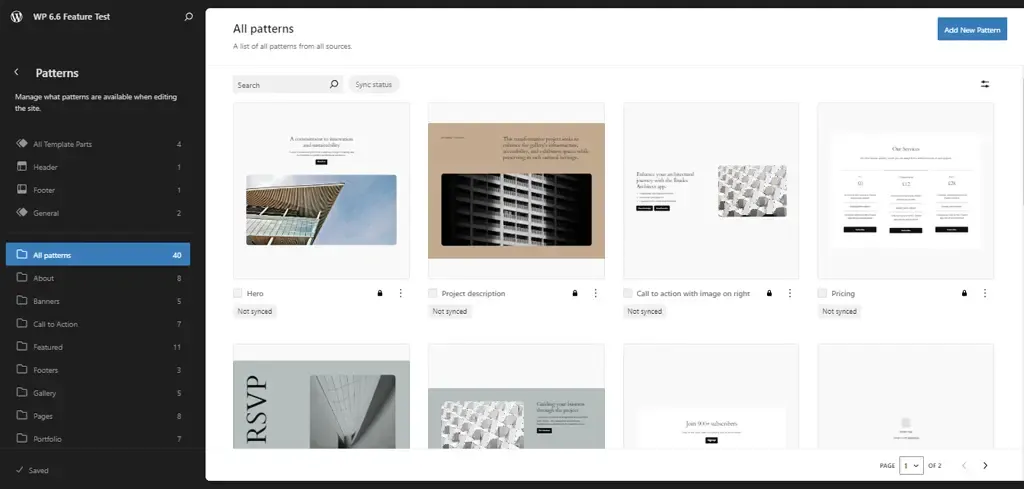Open the Footers patterns category
Image resolution: width=1024 pixels, height=489 pixels.
(98, 370)
